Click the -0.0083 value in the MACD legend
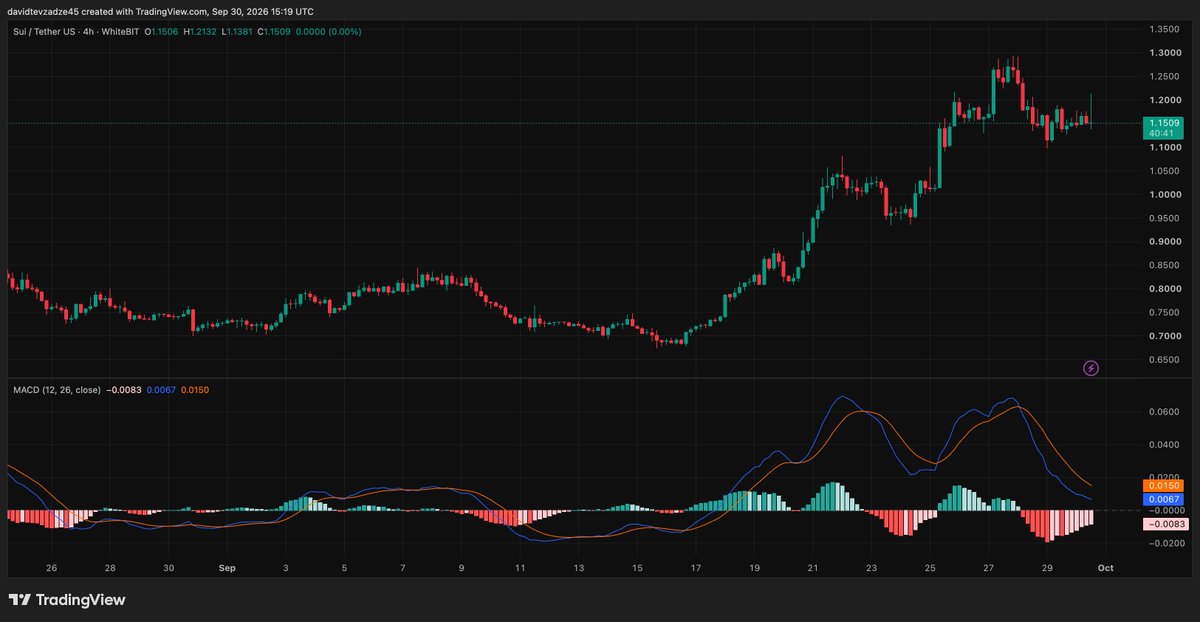1200x622 pixels. pos(124,390)
